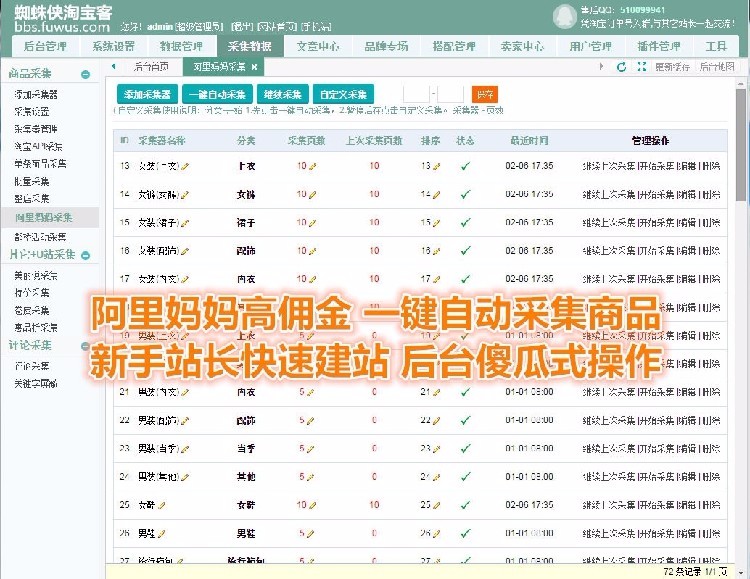Toggle status checkmark for row 23
Screen dimensions: 750x579
pyautogui.click(x=465, y=449)
